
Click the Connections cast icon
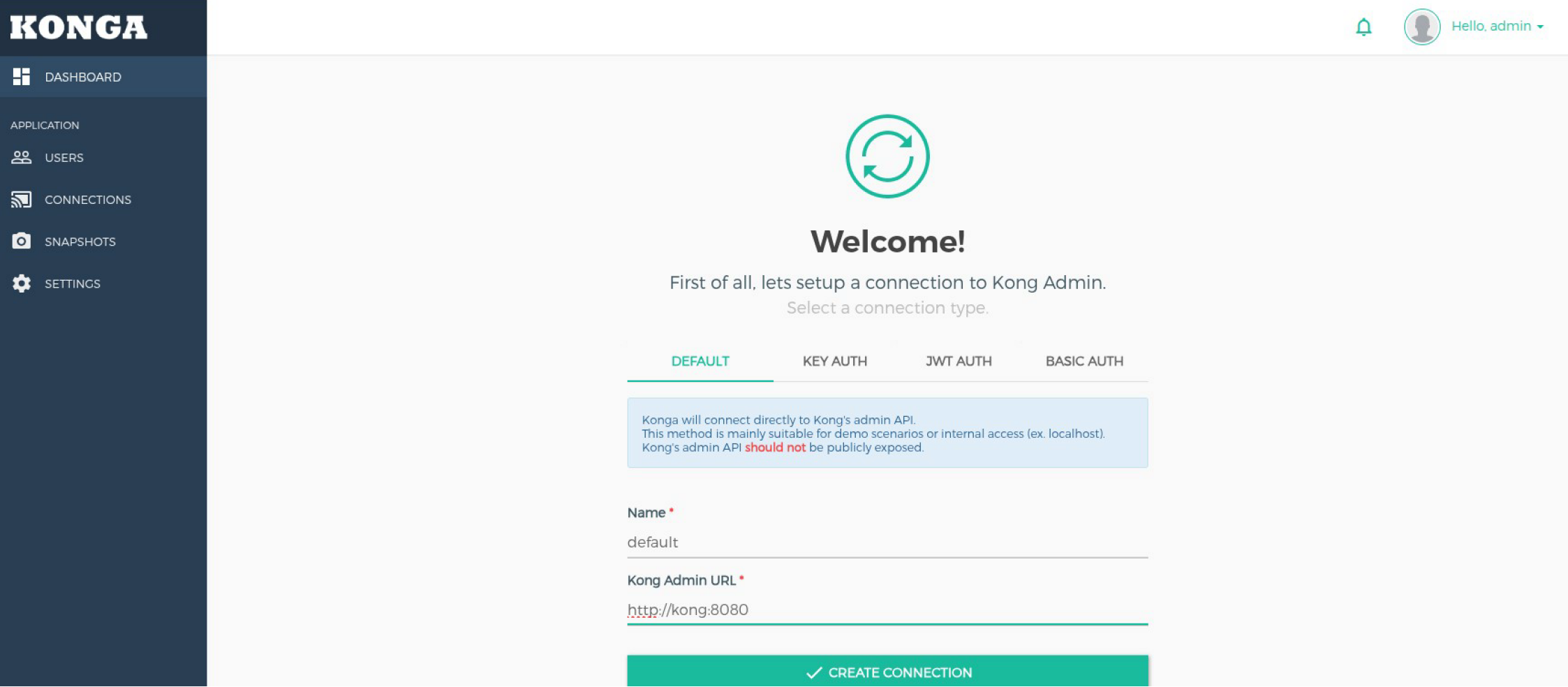[x=22, y=200]
